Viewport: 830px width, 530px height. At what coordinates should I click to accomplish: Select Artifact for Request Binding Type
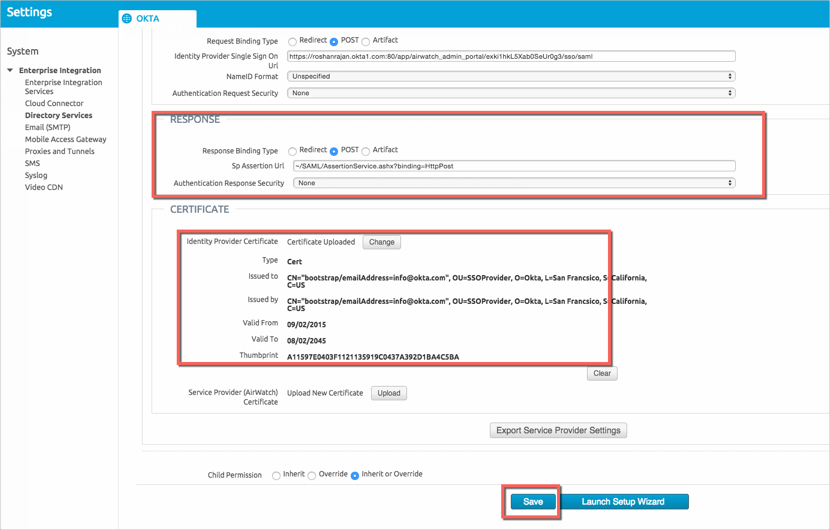pos(366,42)
